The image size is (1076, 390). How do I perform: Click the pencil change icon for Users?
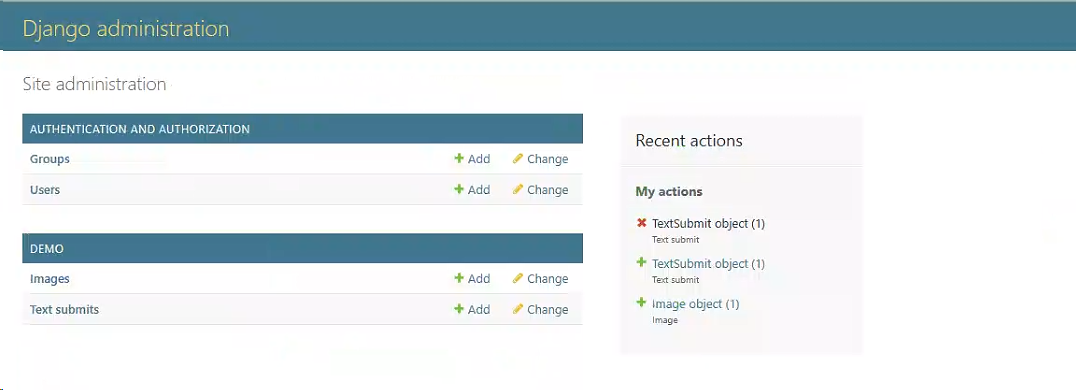pos(518,190)
